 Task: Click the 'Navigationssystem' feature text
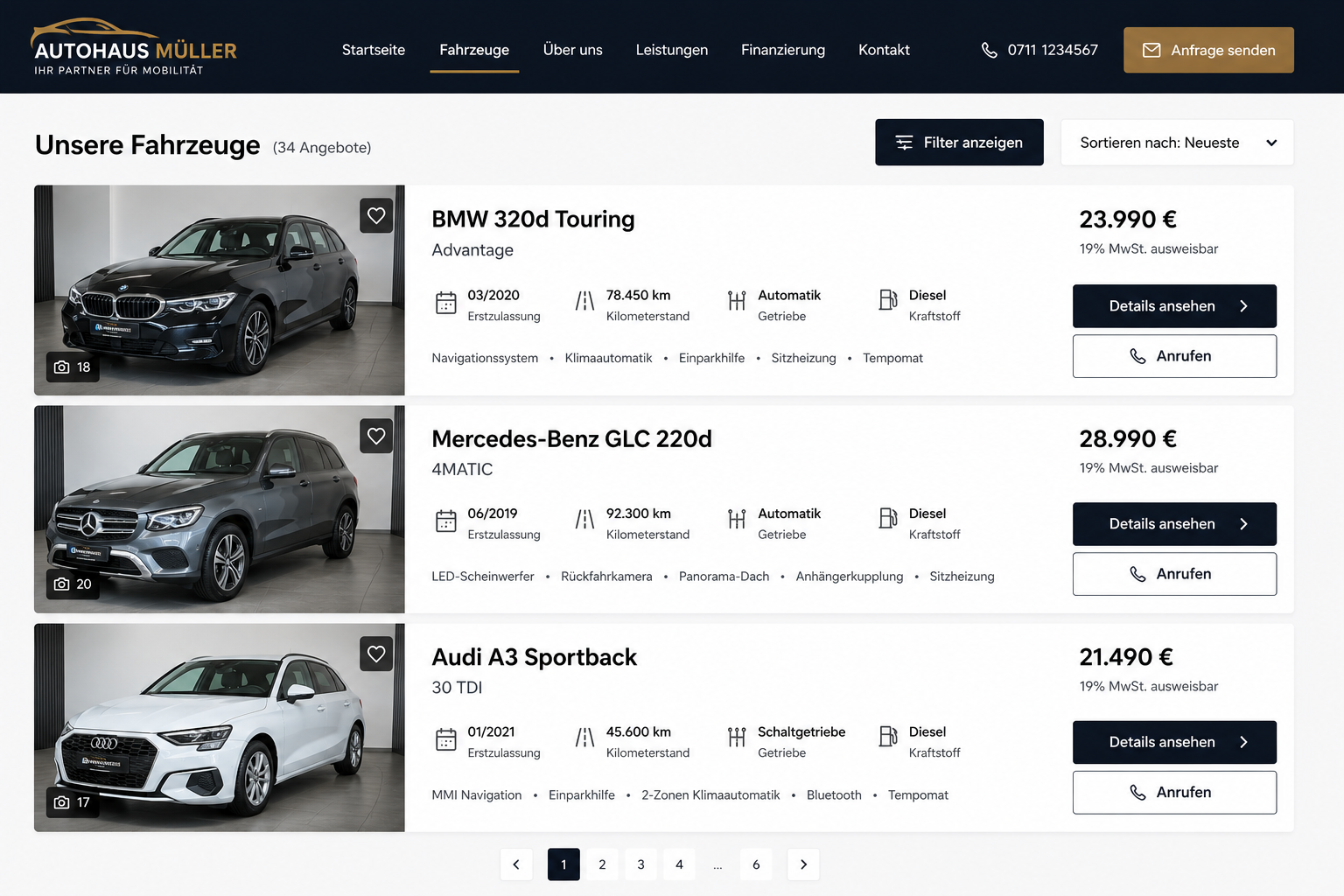point(485,358)
